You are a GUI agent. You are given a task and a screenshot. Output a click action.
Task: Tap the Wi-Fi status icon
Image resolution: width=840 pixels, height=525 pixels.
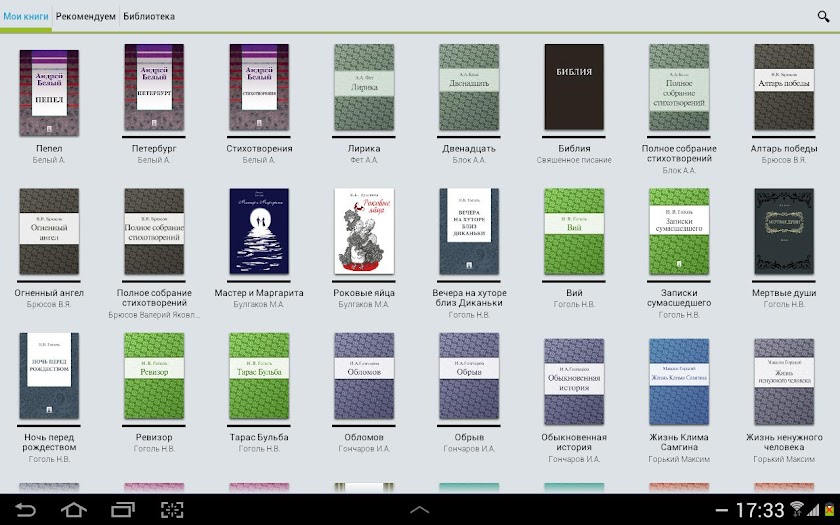(x=797, y=509)
